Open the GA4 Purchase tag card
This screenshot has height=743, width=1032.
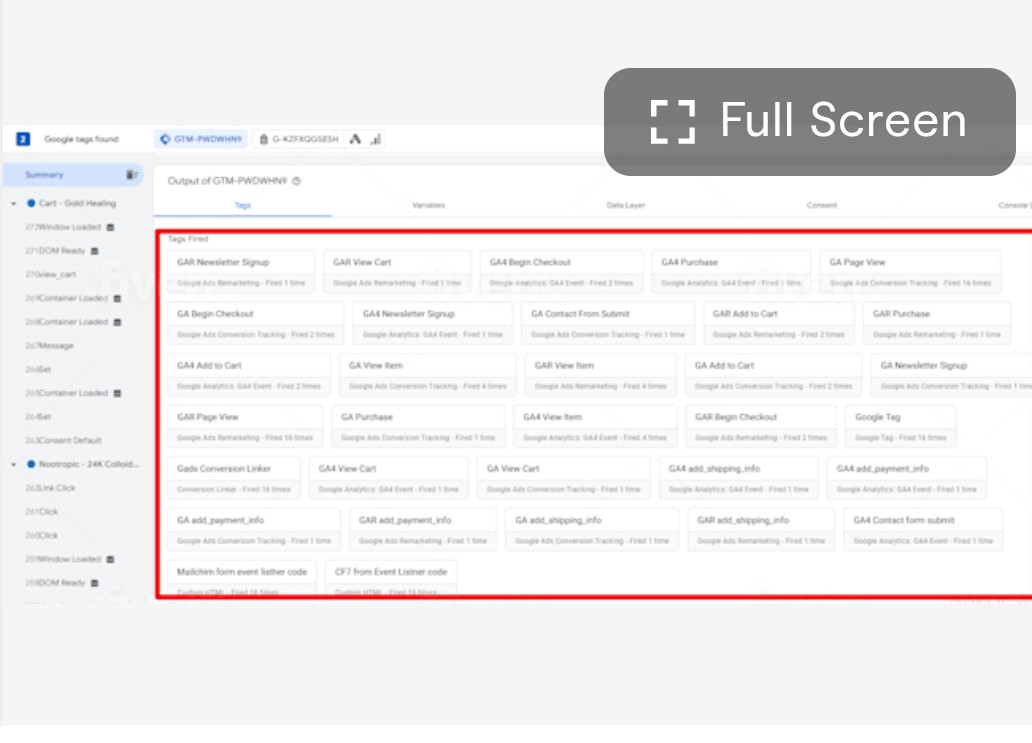tap(730, 272)
